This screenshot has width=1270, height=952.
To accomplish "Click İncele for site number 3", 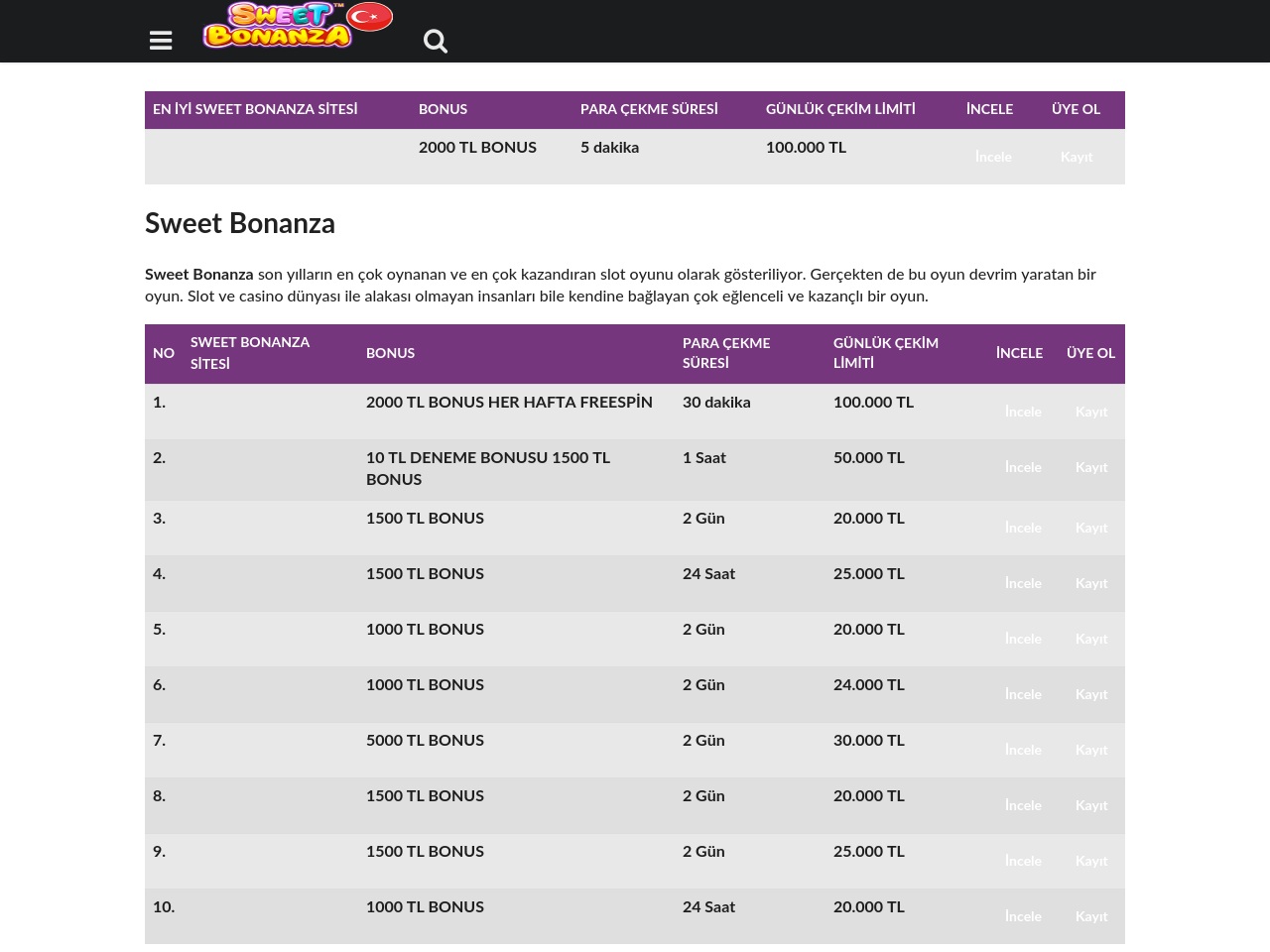I will [1023, 529].
